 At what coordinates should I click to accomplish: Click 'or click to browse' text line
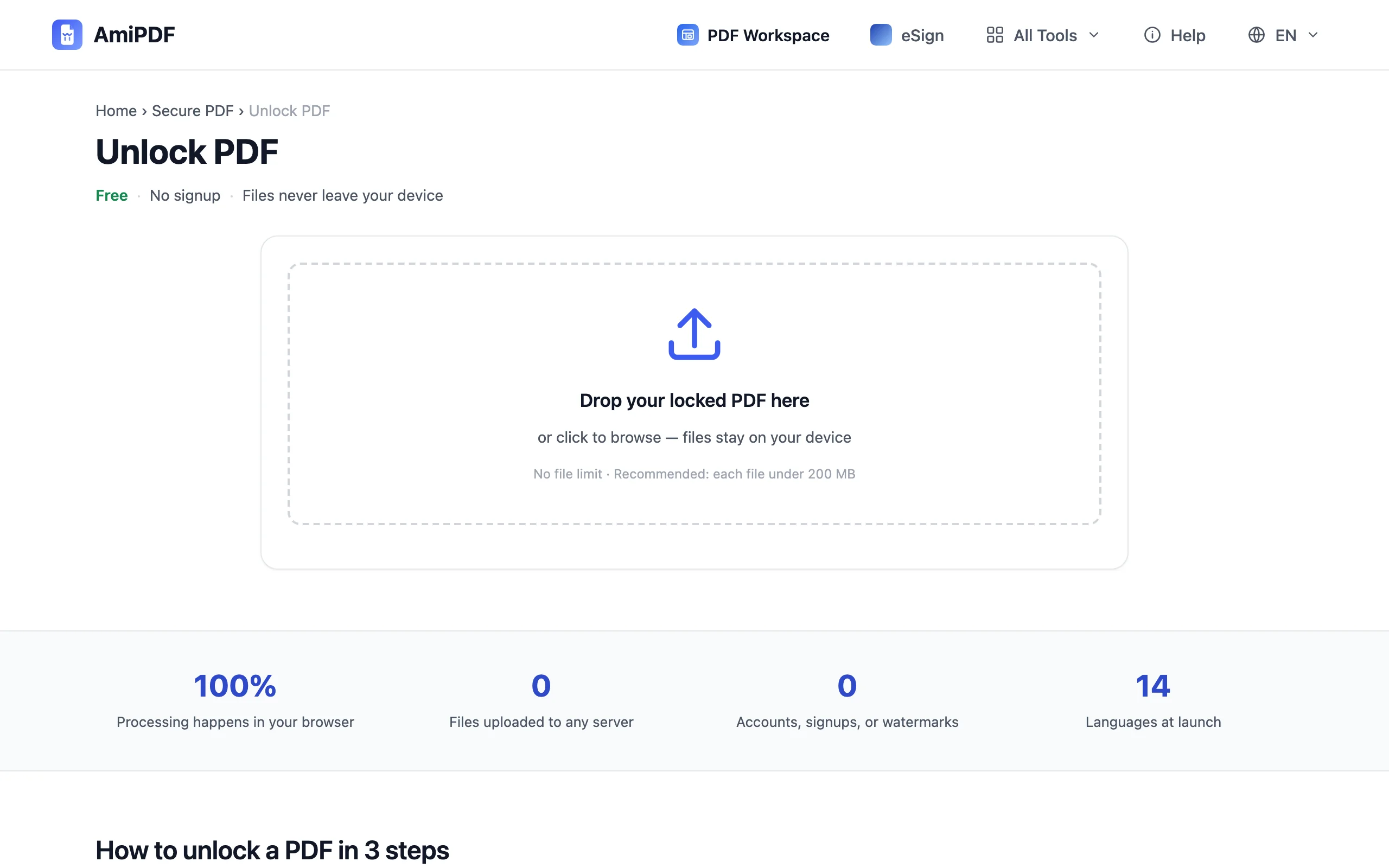point(694,437)
